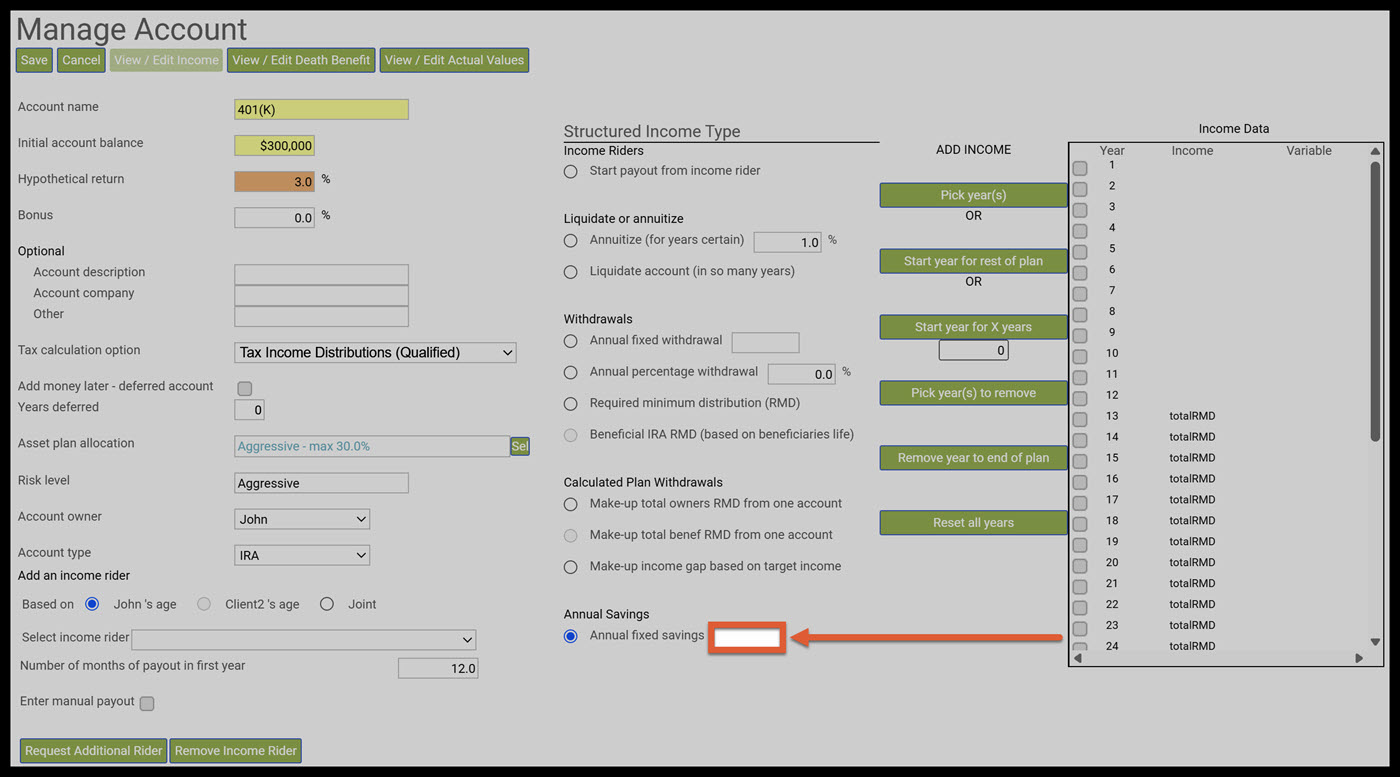Viewport: 1400px width, 777px height.
Task: Click Pick year(s) to remove button
Action: 973,393
